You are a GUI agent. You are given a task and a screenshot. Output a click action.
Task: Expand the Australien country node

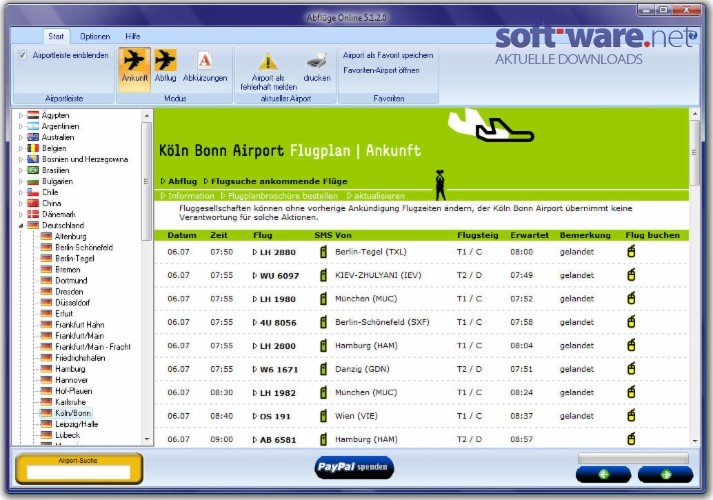click(20, 137)
